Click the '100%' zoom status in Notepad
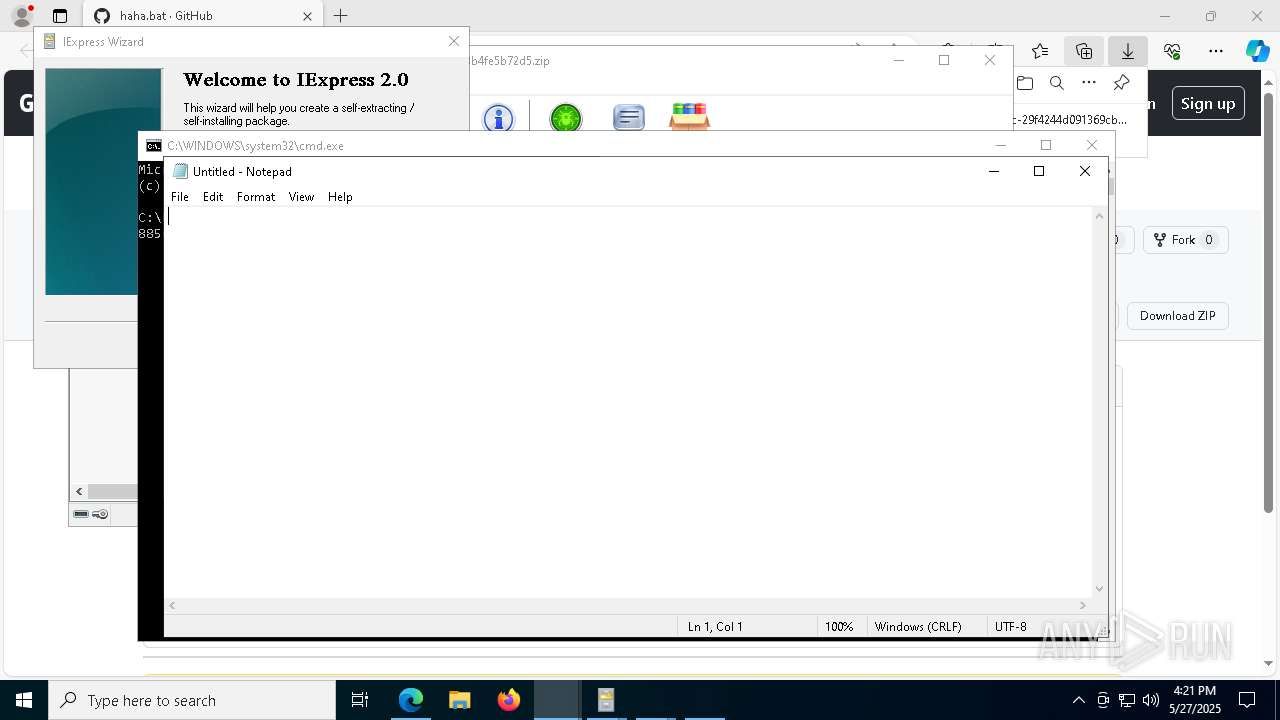The image size is (1280, 720). pyautogui.click(x=839, y=627)
